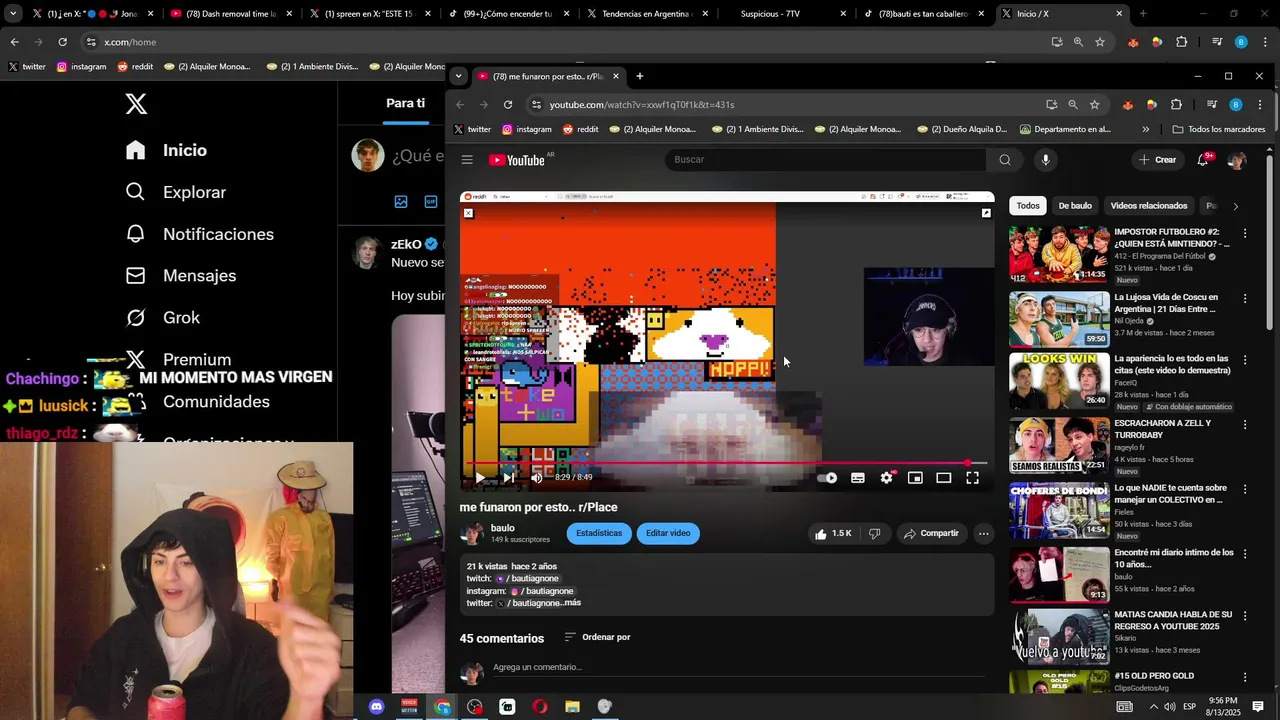
Task: Play the video with the play button
Action: point(480,478)
